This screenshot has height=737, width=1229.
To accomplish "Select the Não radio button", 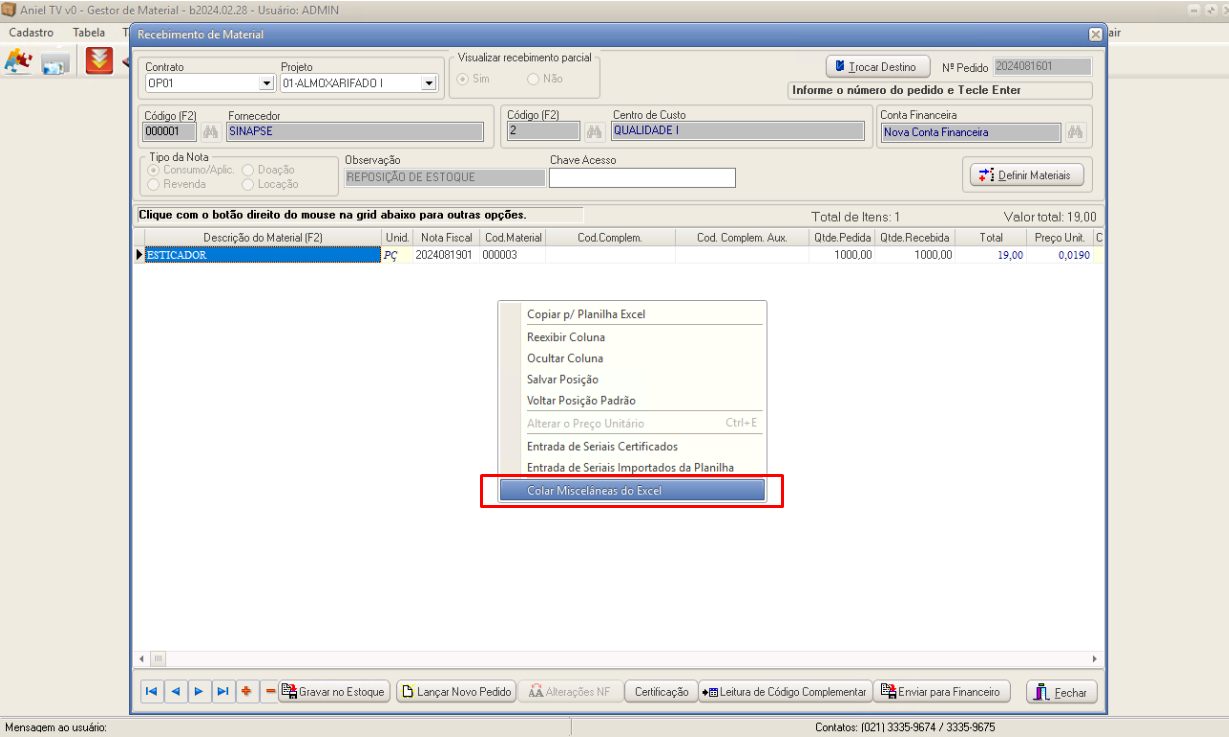I will click(x=533, y=79).
